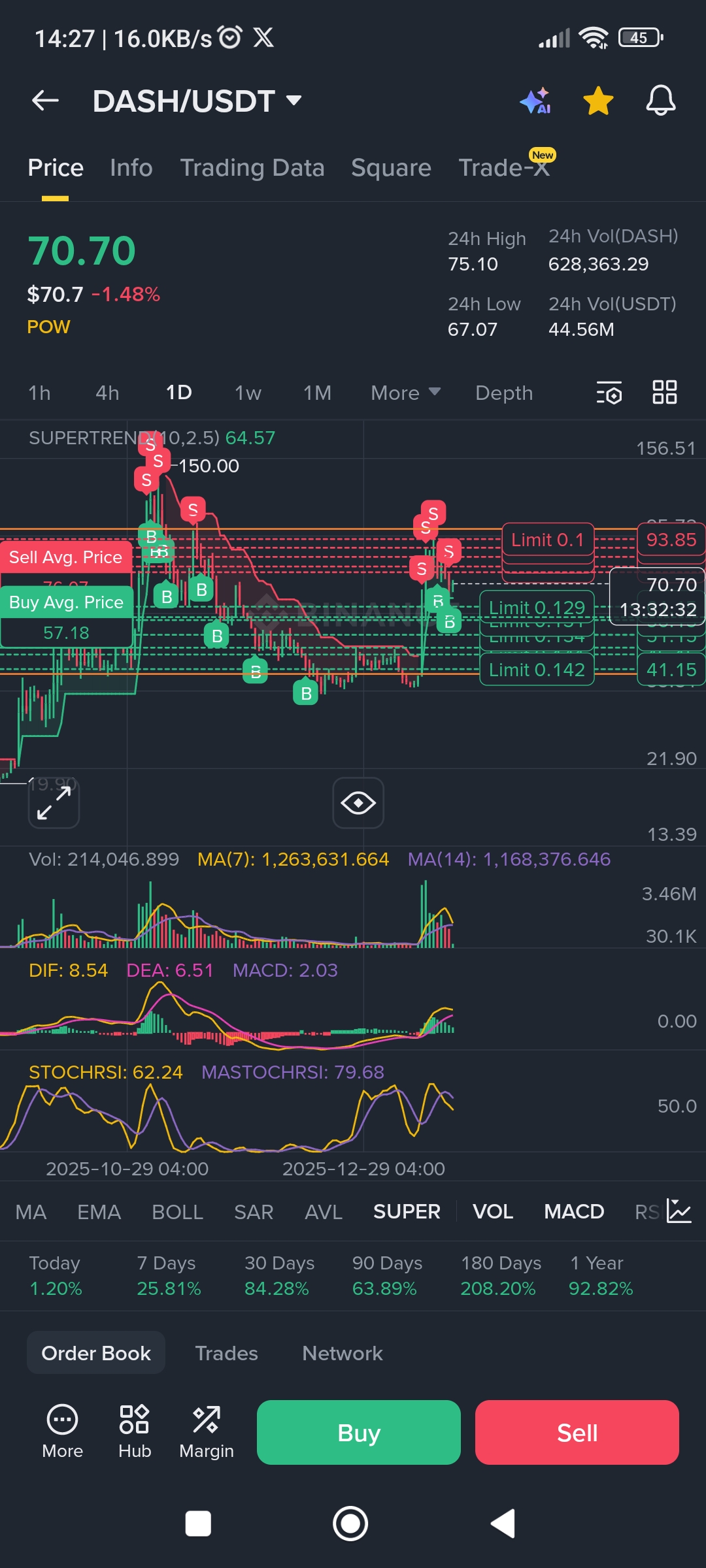706x1568 pixels.
Task: Switch to the Trading Data tab
Action: [252, 168]
